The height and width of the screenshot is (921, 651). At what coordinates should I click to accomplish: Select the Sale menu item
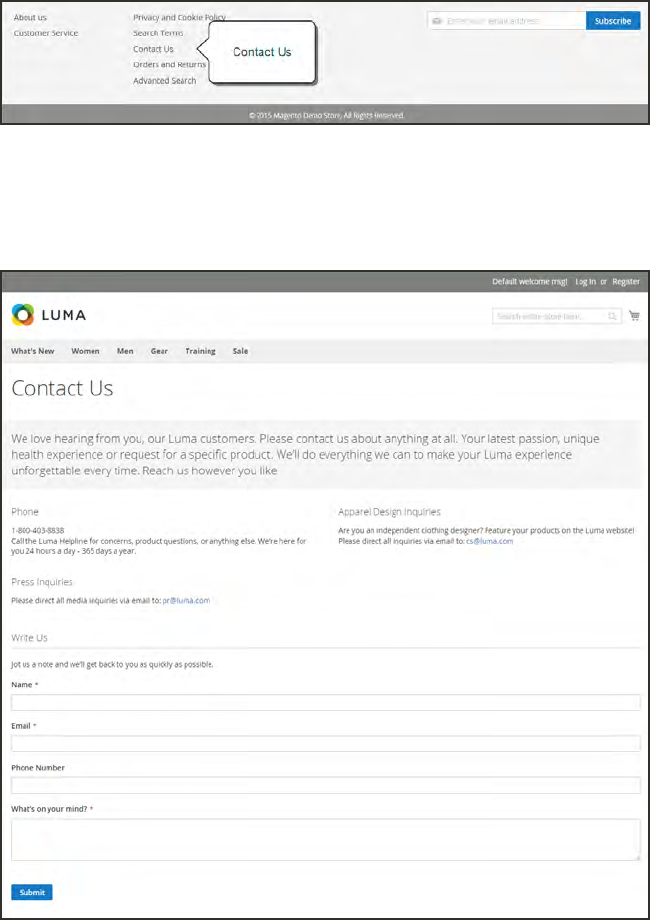tap(240, 351)
